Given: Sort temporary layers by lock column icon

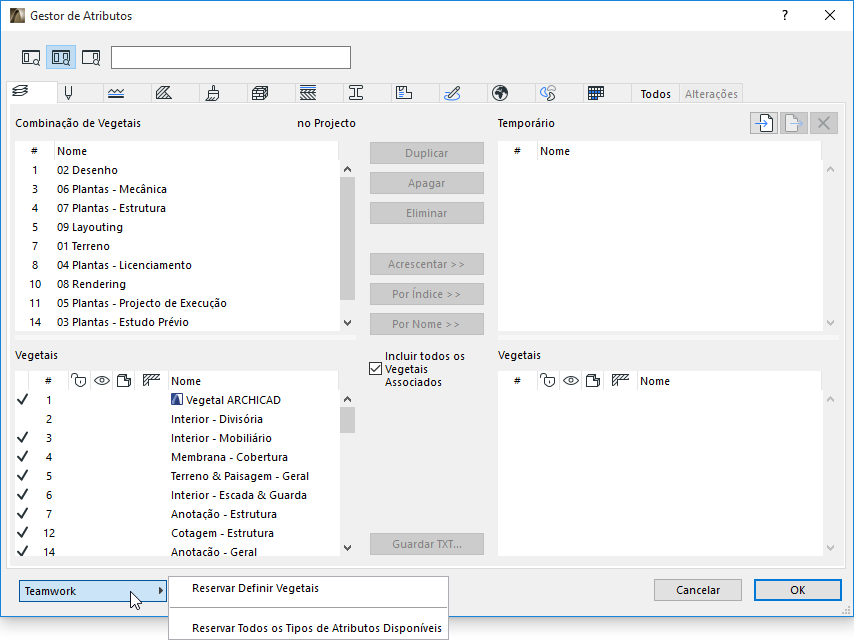Looking at the screenshot, I should pos(548,381).
